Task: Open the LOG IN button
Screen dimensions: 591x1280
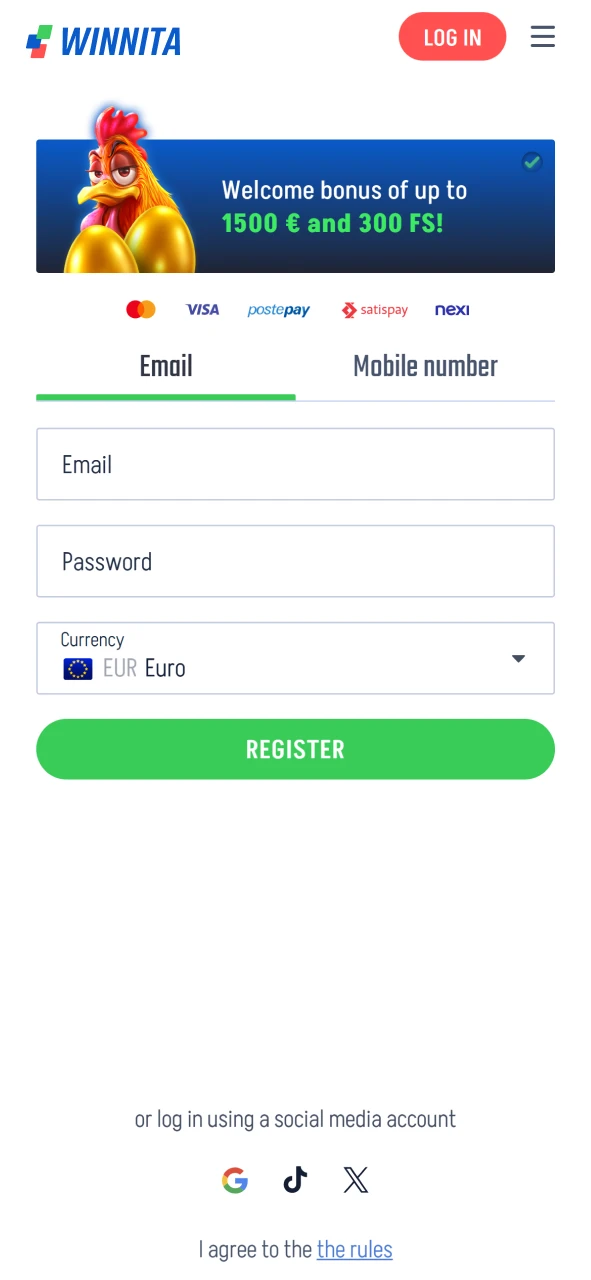Action: click(452, 36)
